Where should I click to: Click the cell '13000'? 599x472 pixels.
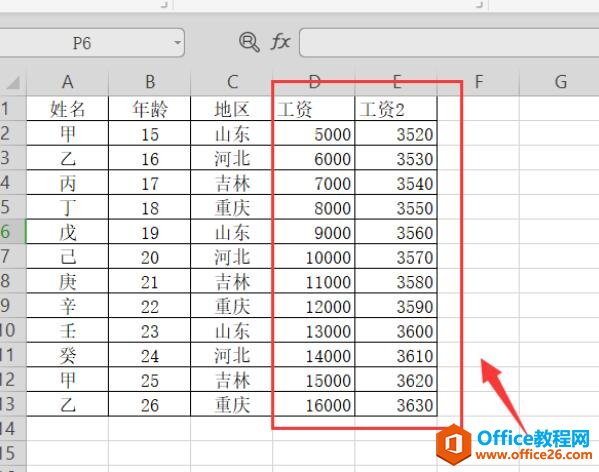pyautogui.click(x=314, y=330)
